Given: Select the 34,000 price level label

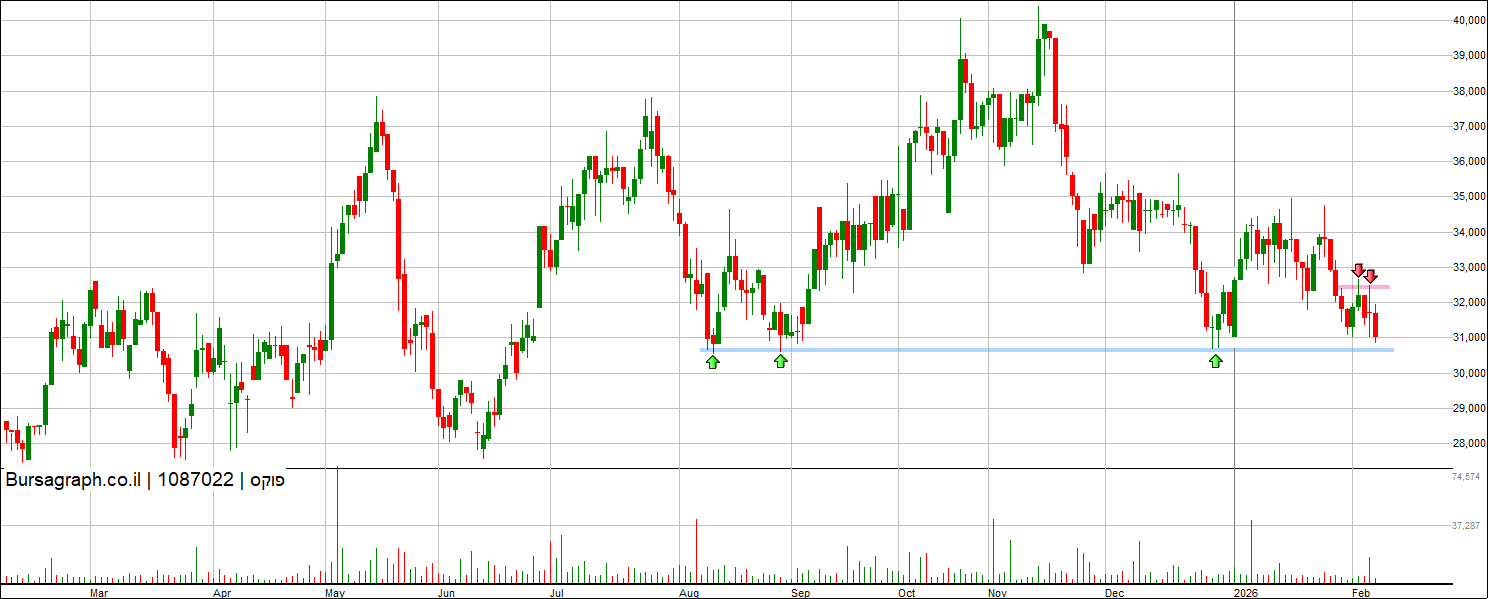Looking at the screenshot, I should click(1468, 233).
